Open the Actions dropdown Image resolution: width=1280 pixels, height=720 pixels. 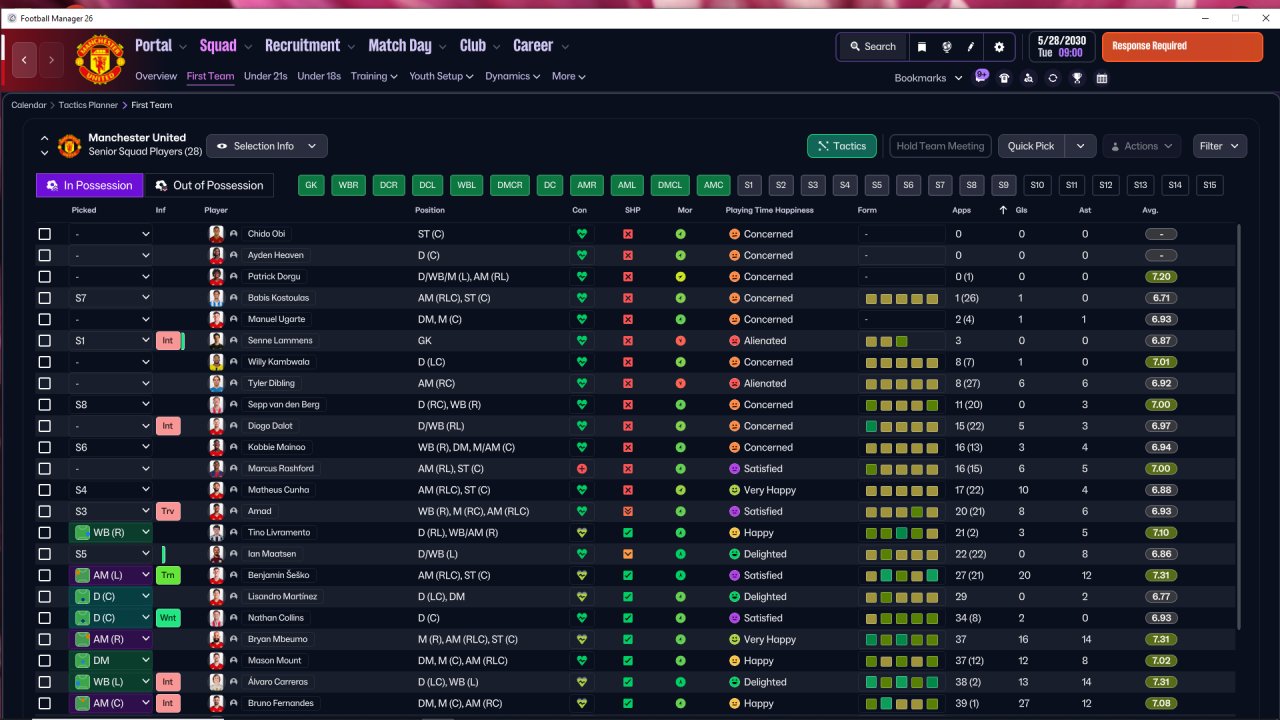pos(1142,146)
